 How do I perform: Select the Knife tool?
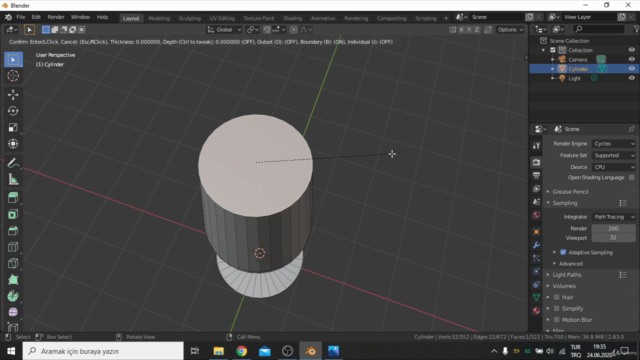pyautogui.click(x=13, y=263)
